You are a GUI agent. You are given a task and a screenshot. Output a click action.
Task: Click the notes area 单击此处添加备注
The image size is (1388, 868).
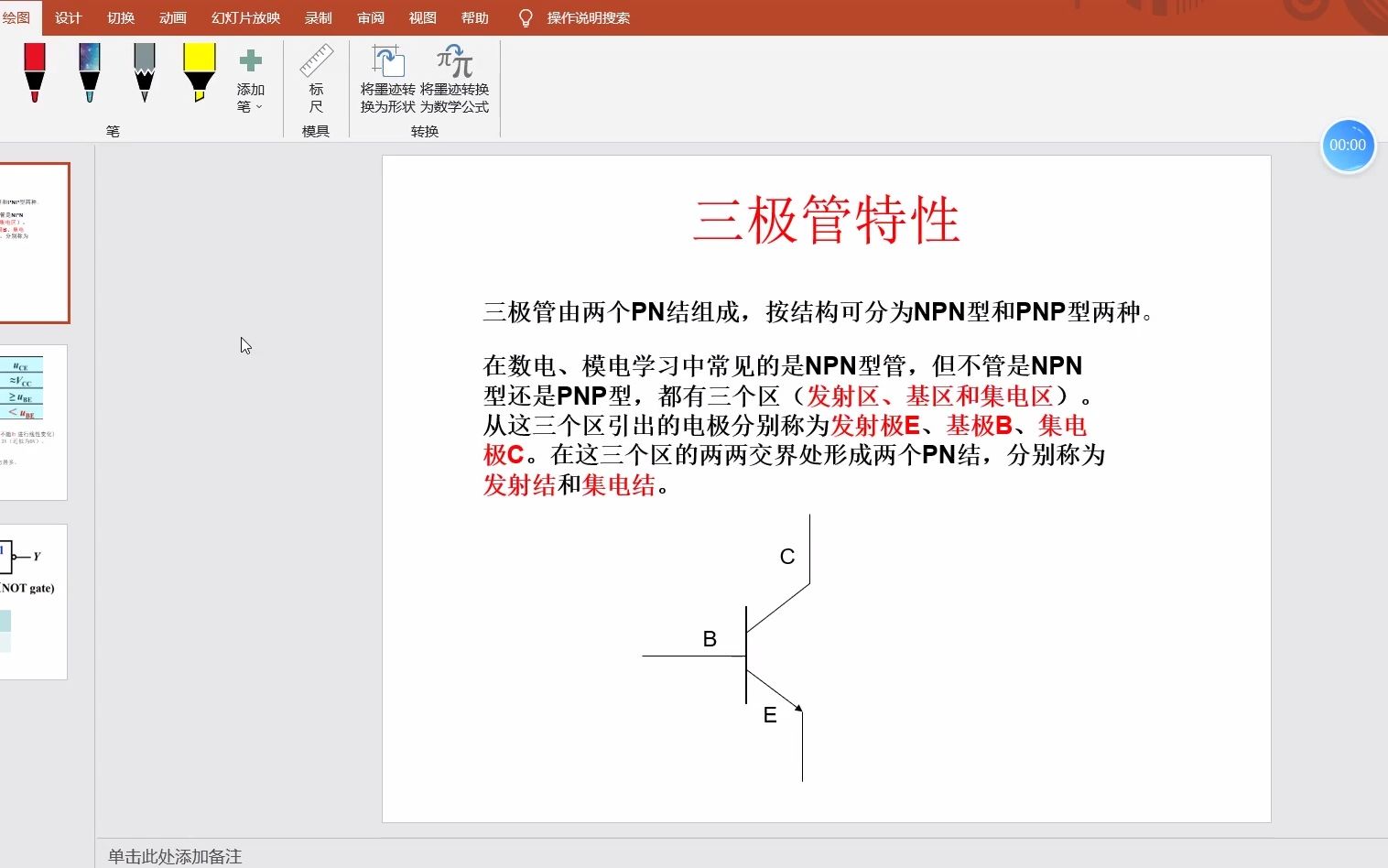[x=175, y=856]
